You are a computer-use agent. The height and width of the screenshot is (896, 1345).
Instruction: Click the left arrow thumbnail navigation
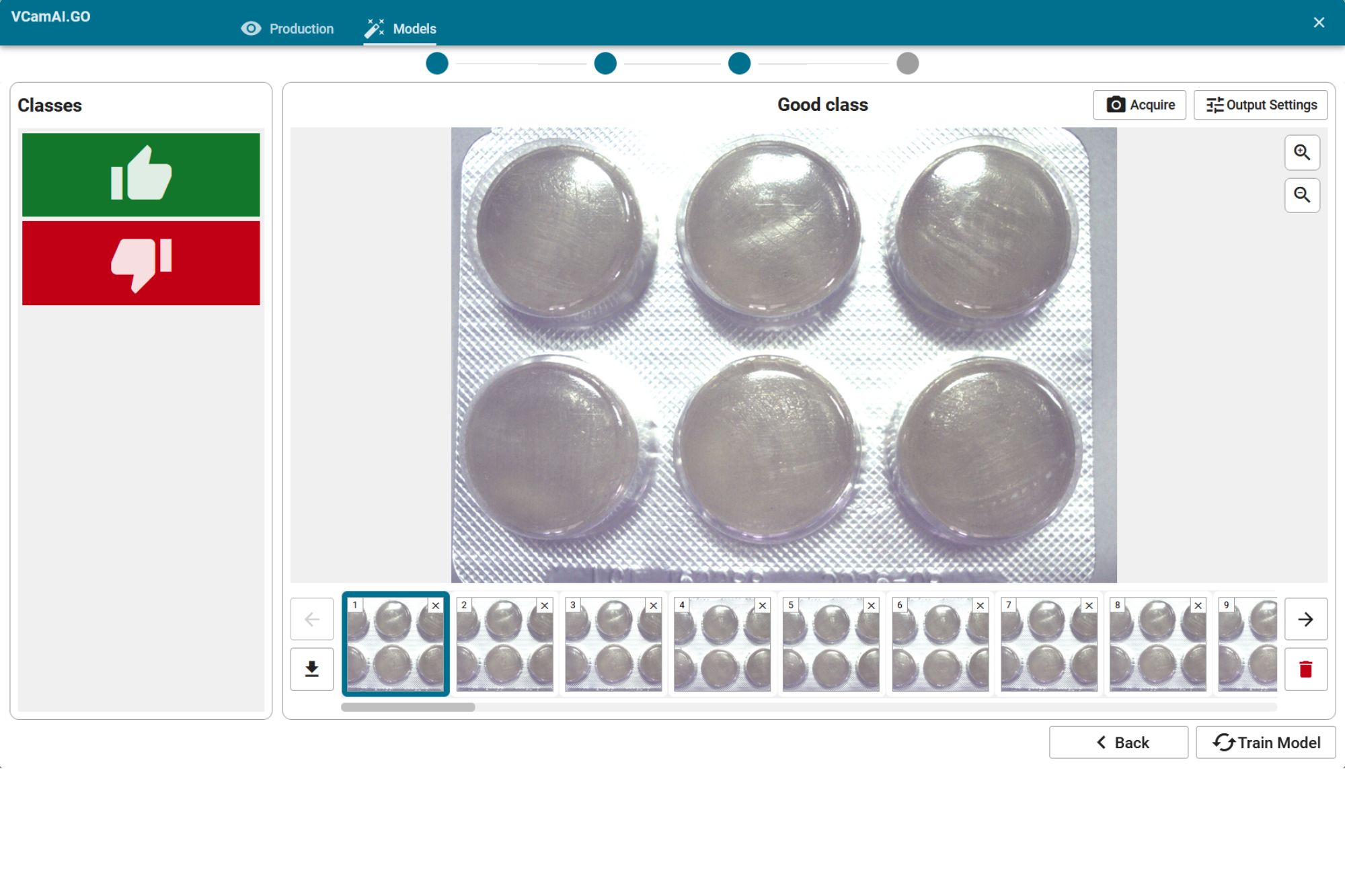(312, 619)
